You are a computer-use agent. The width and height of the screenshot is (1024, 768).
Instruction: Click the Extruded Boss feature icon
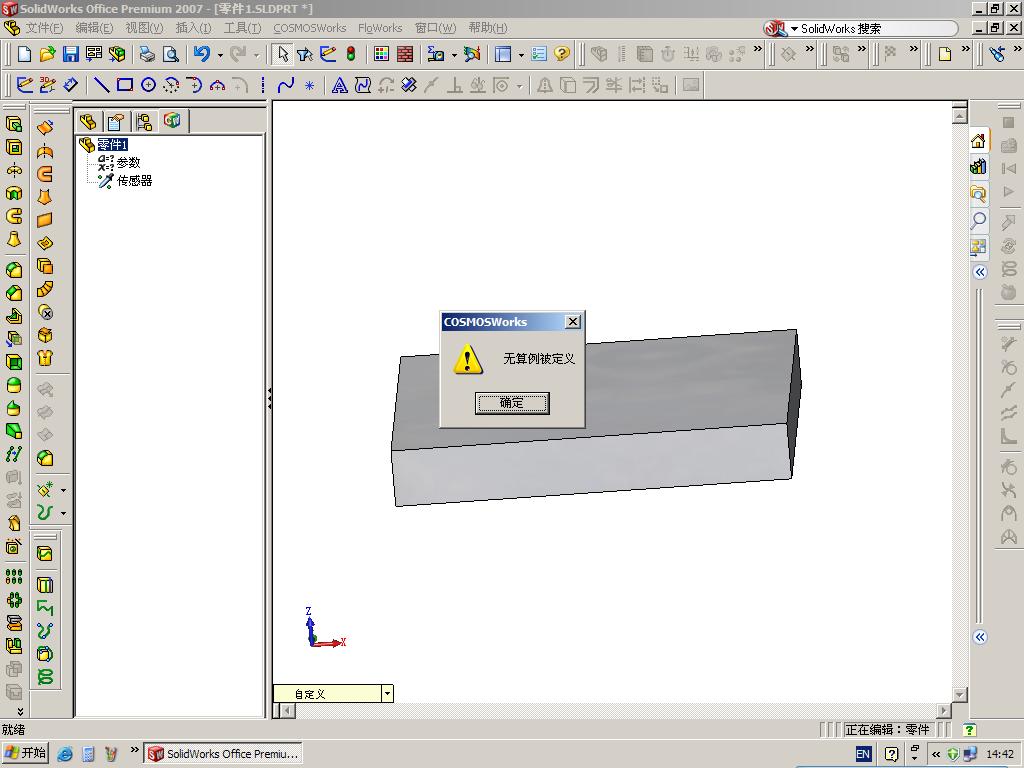[14, 123]
